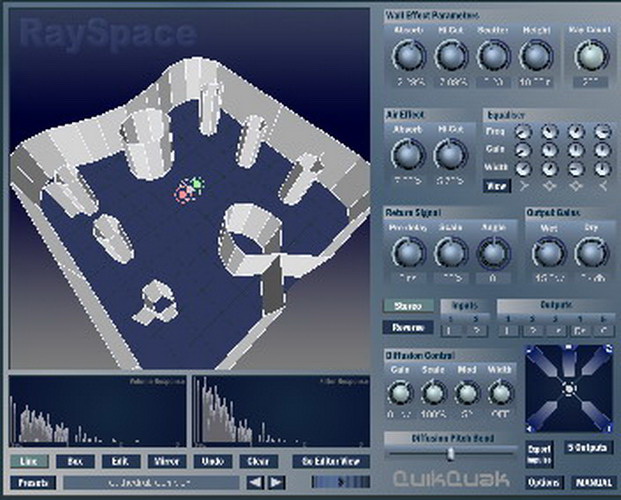Click the Diffusion Control Width knob
The image size is (621, 500).
coord(500,393)
